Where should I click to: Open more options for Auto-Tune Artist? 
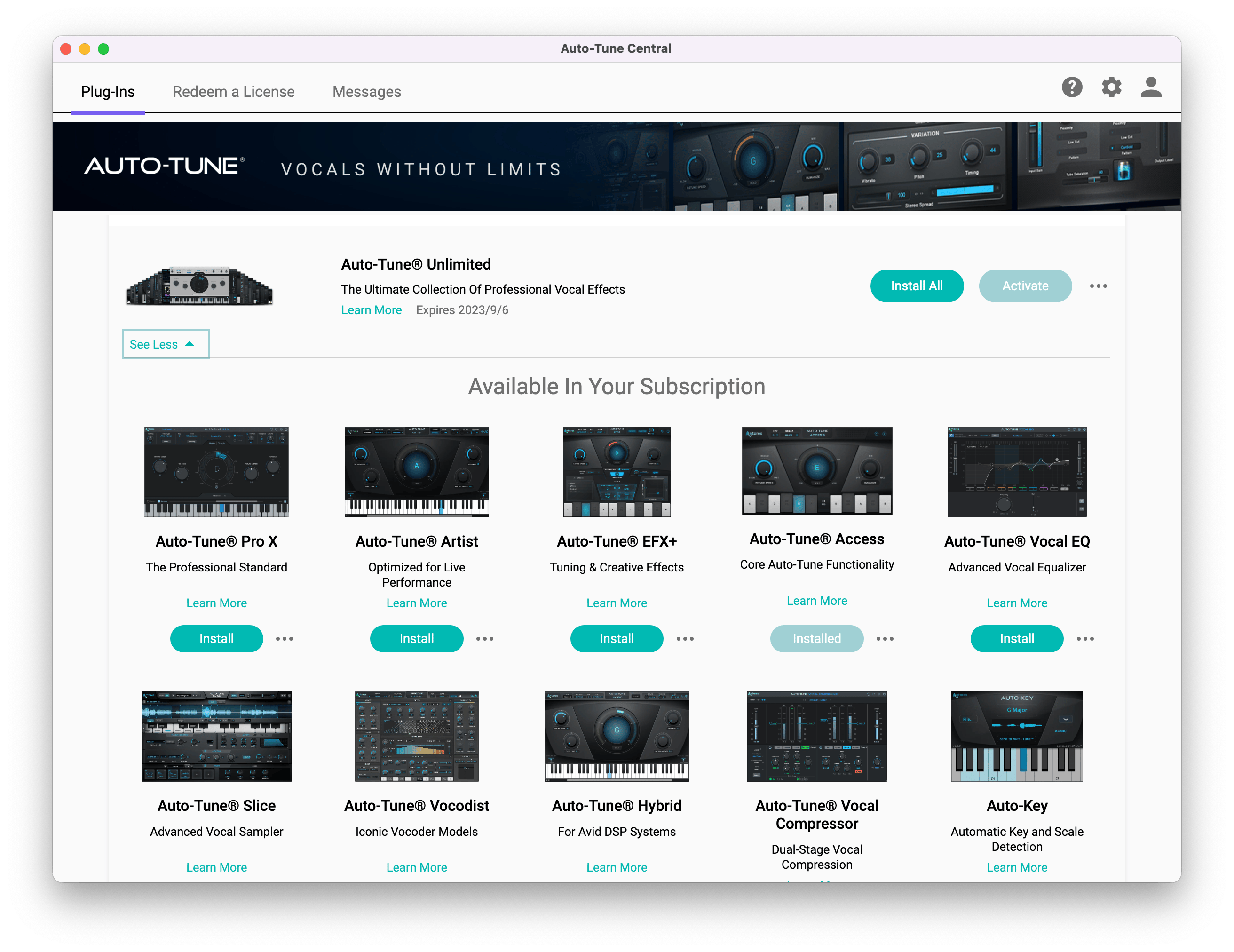[x=484, y=638]
